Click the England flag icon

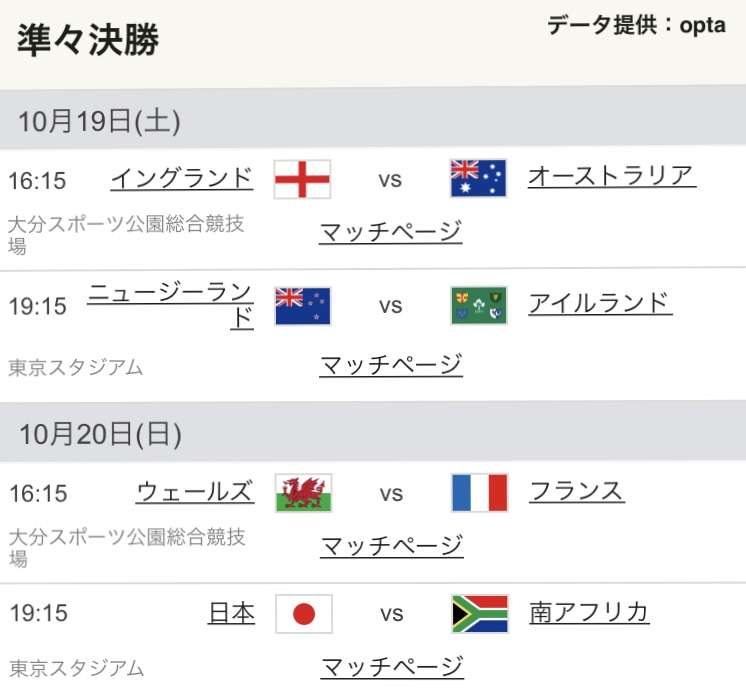pos(302,179)
